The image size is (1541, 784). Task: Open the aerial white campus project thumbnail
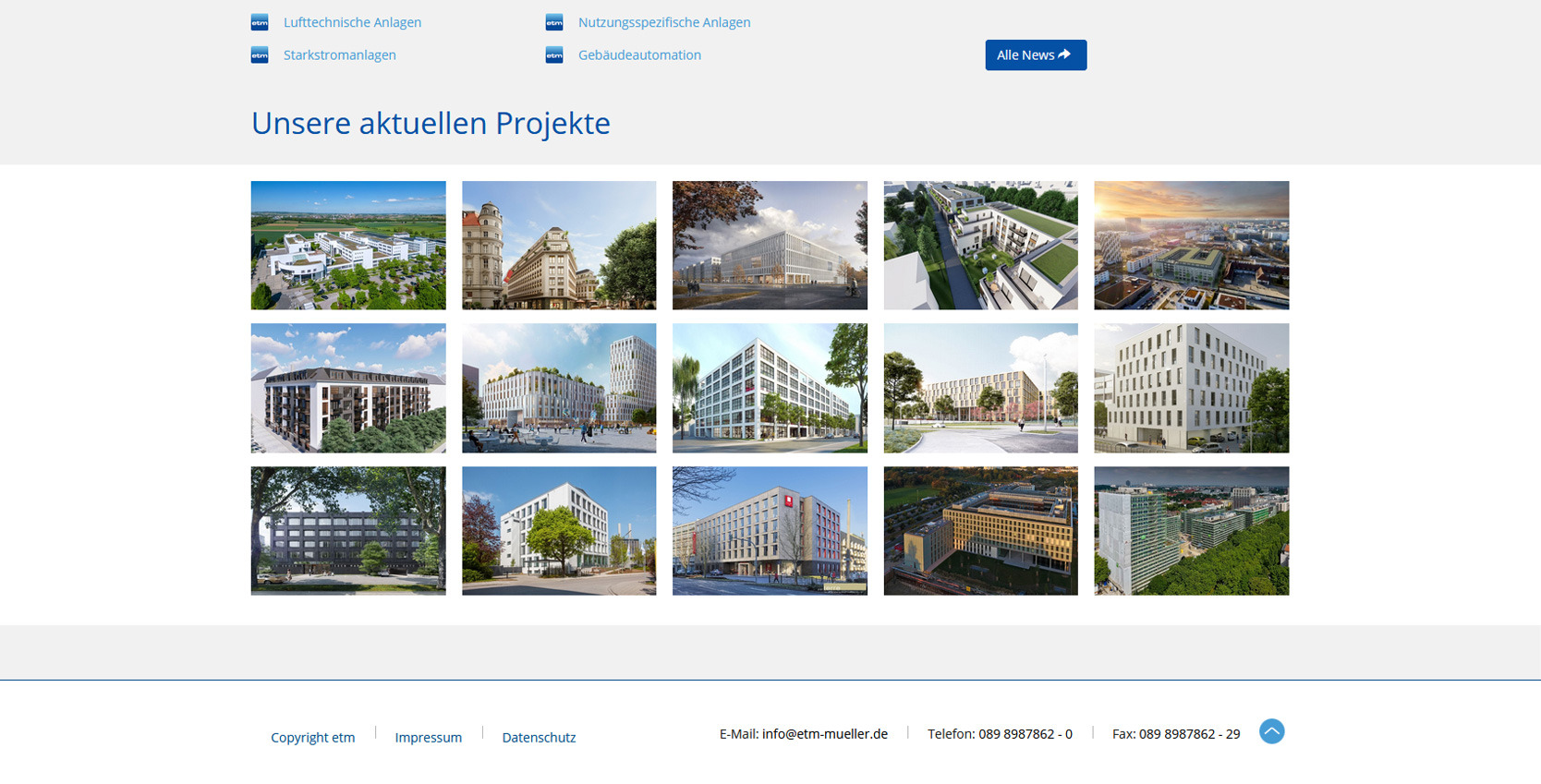(x=348, y=246)
